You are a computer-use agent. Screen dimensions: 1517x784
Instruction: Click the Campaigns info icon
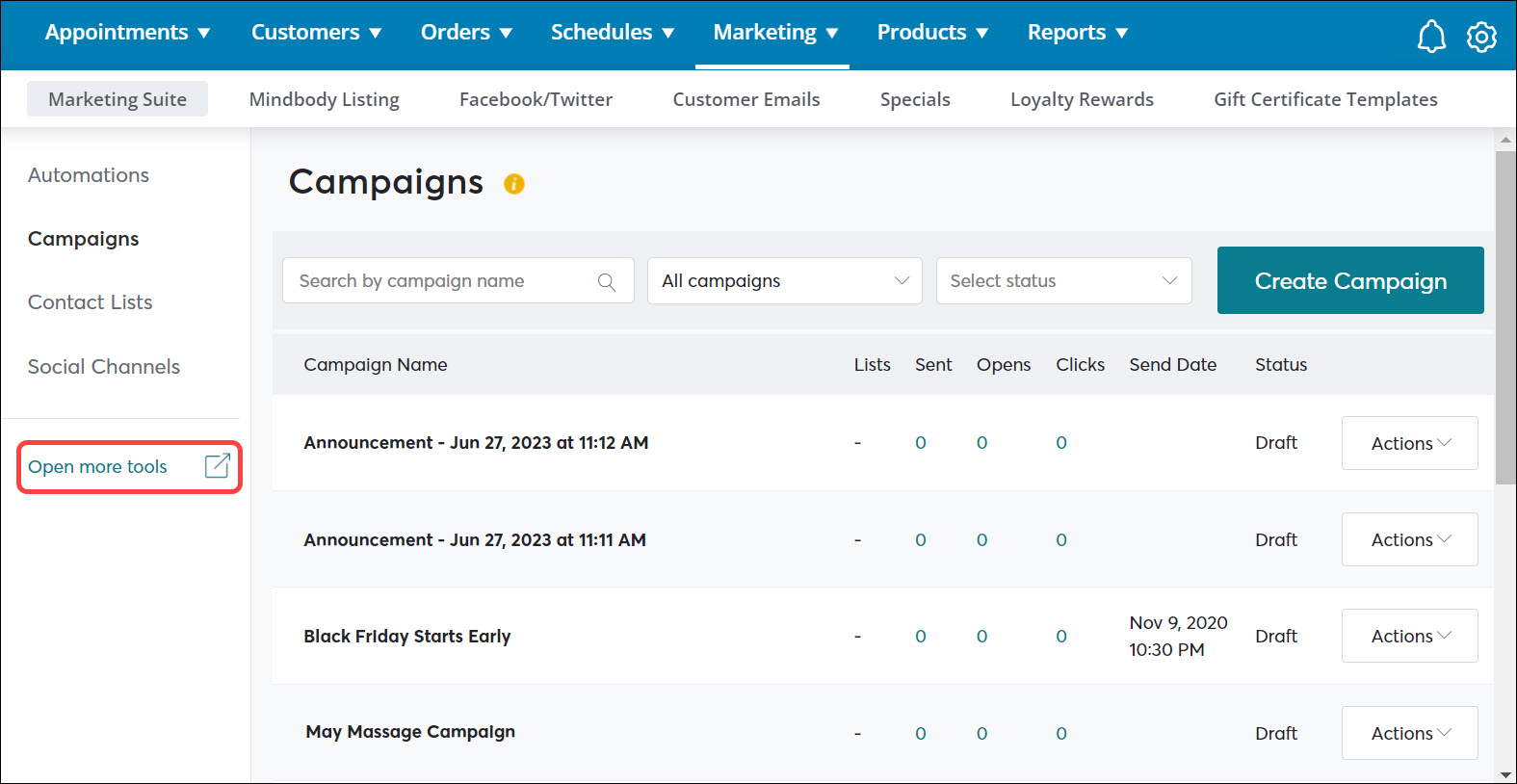tap(514, 183)
